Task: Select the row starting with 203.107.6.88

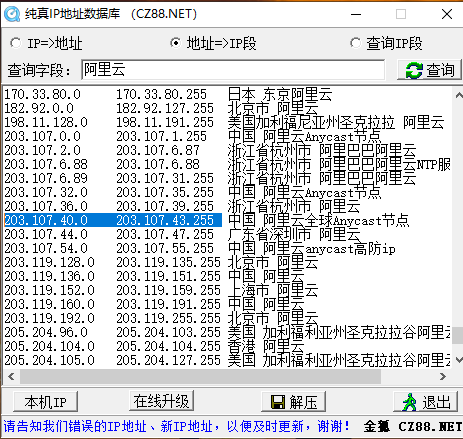Action: pos(227,164)
